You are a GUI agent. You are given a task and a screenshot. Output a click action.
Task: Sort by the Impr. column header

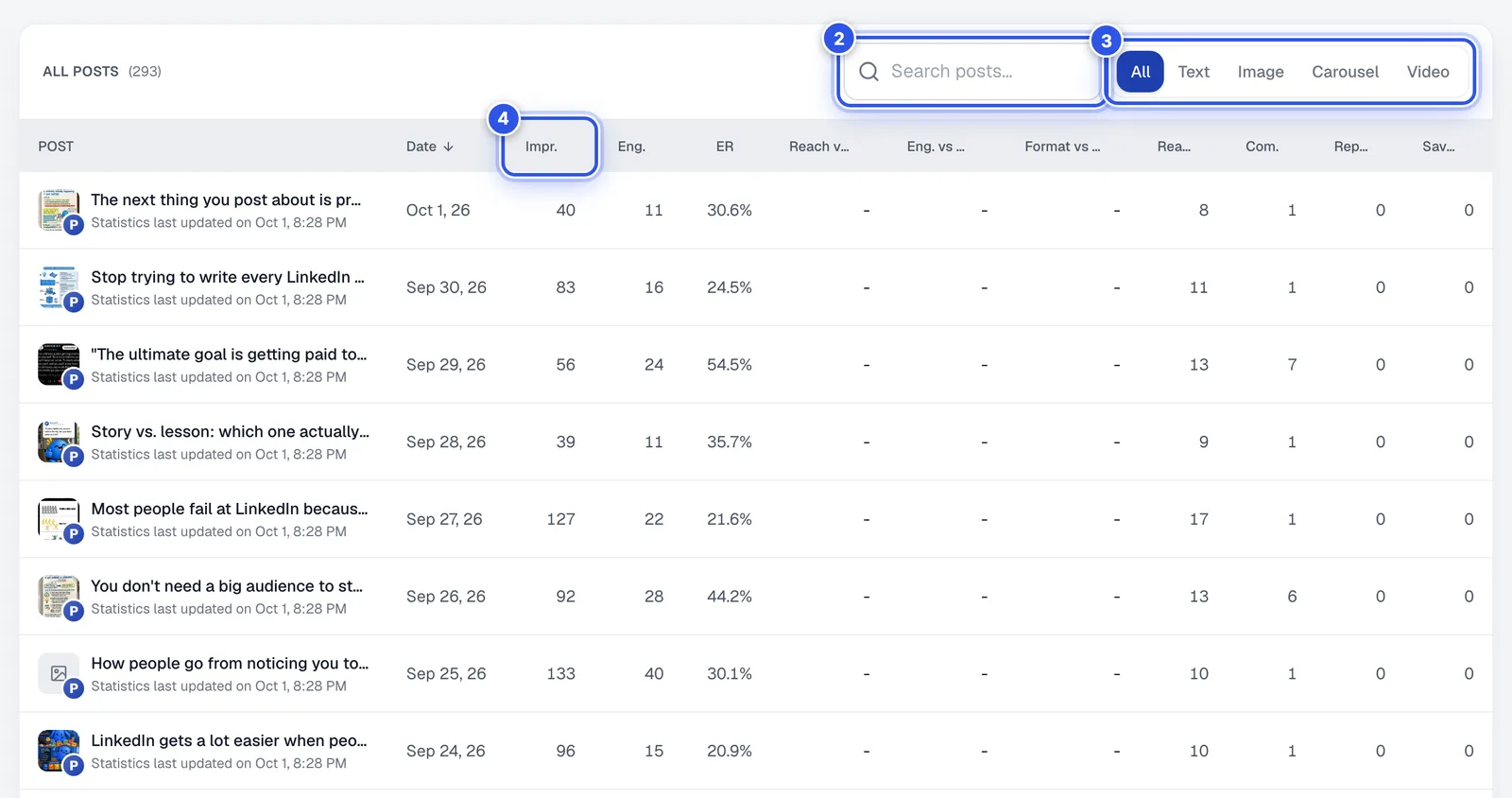541,147
